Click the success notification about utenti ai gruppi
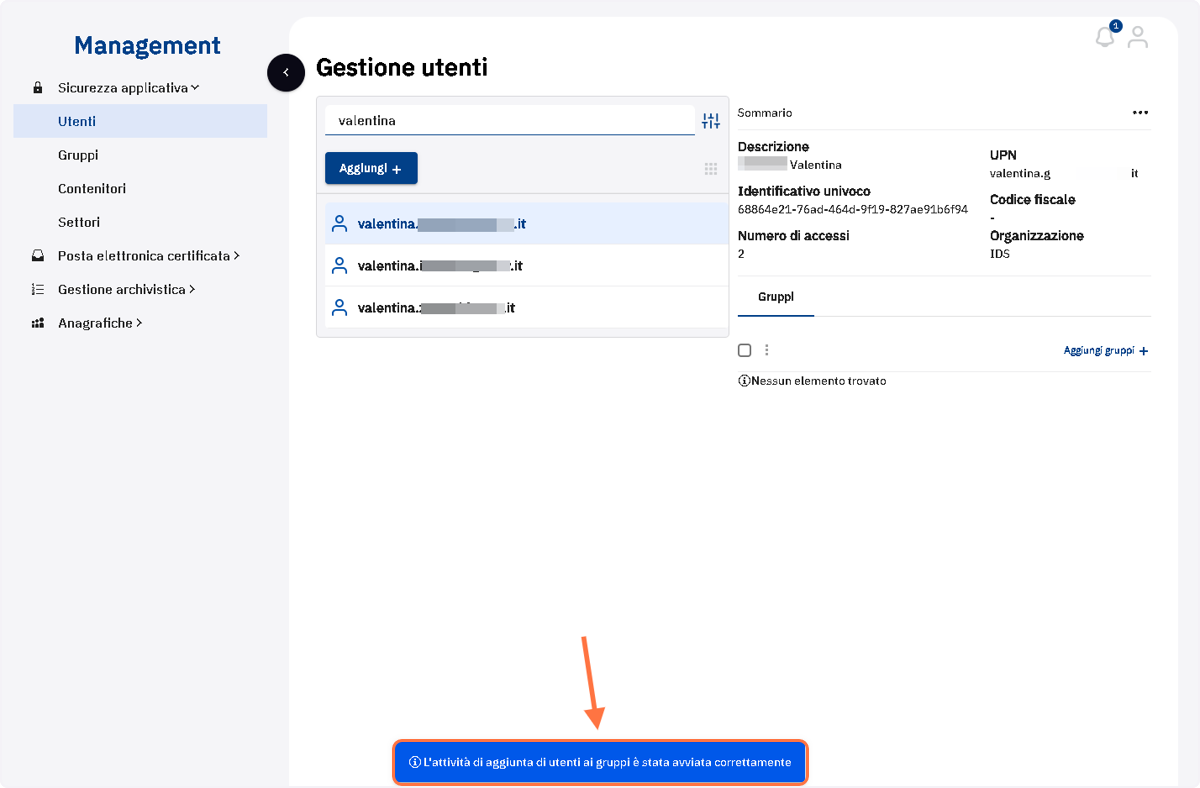Viewport: 1200px width, 788px height. pos(600,762)
